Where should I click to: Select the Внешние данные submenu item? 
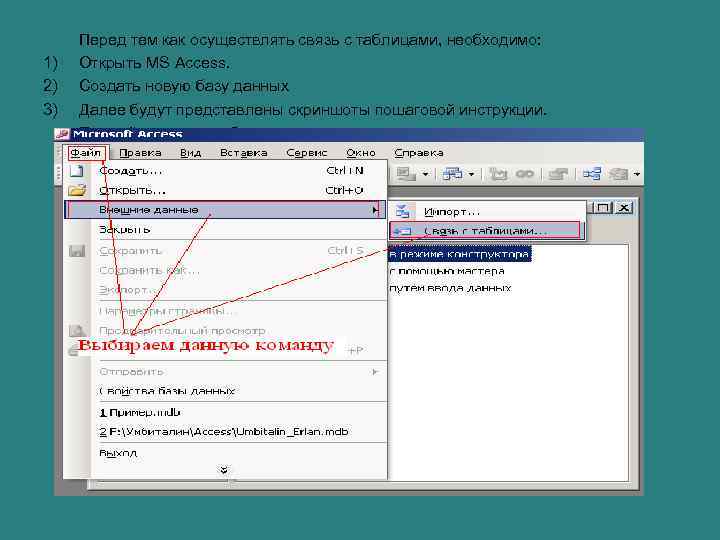coord(225,210)
